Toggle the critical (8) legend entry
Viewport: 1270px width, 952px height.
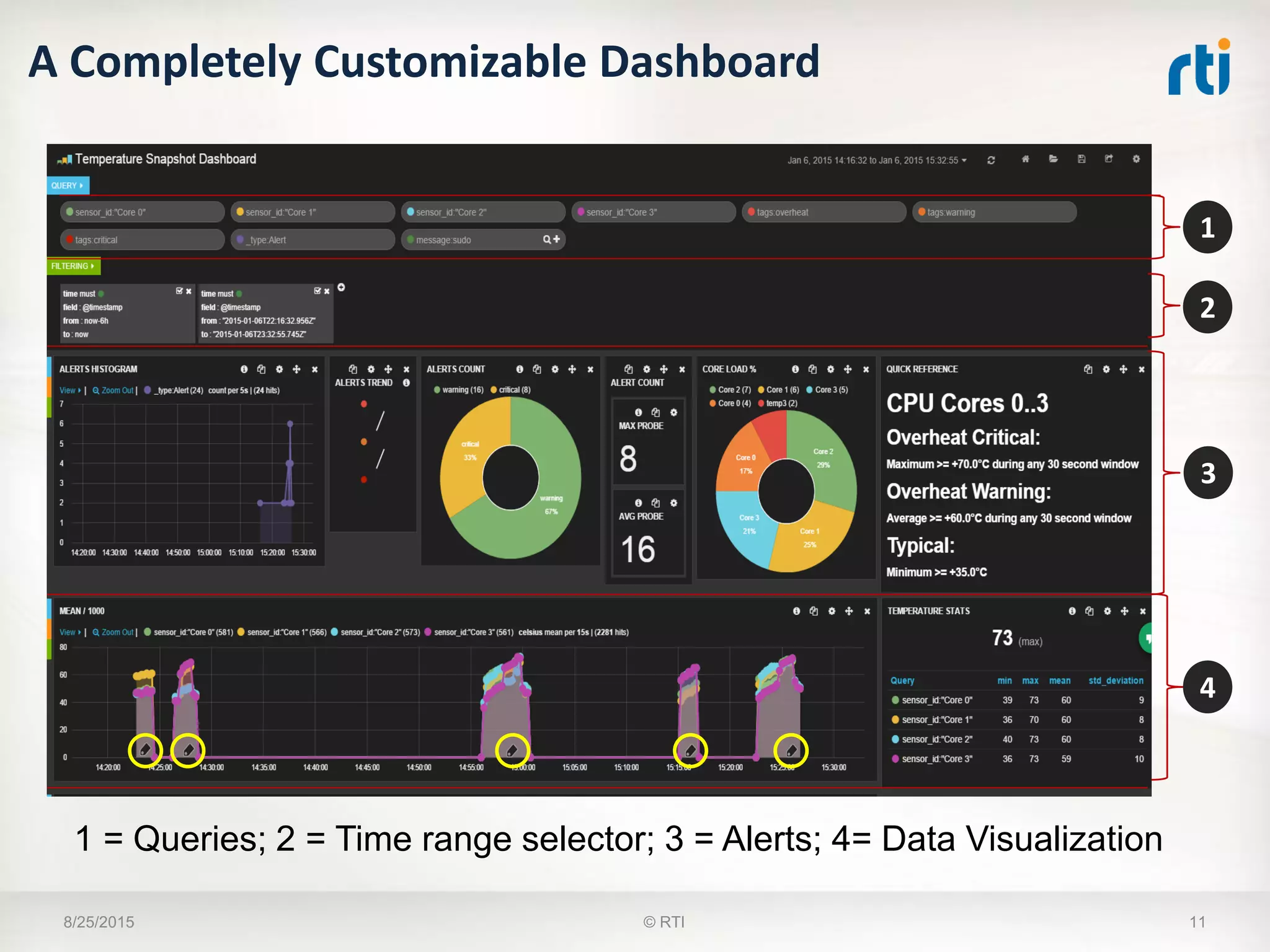pyautogui.click(x=510, y=390)
